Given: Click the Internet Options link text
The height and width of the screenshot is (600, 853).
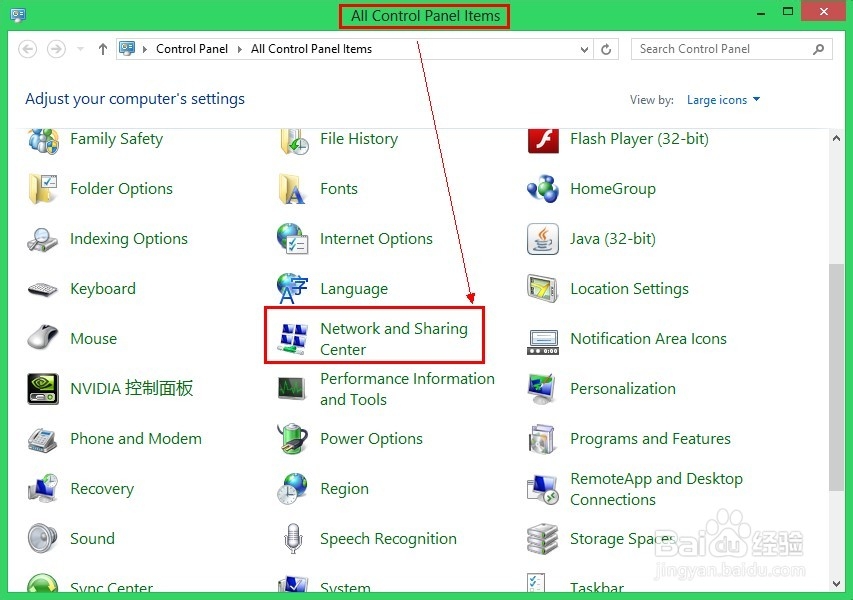Looking at the screenshot, I should pos(376,239).
